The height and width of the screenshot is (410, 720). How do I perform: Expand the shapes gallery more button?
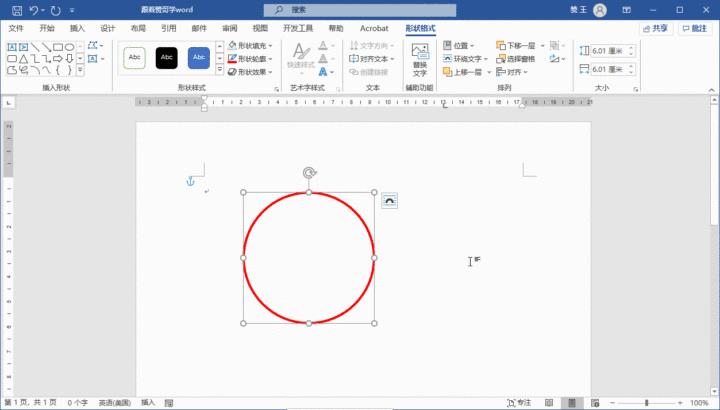coord(80,70)
